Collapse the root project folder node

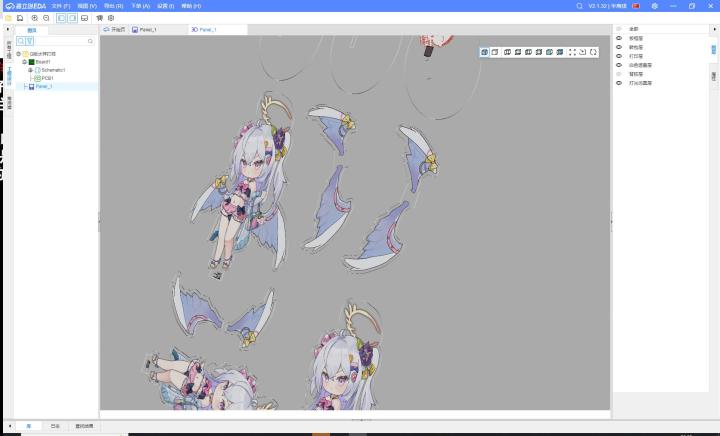[x=18, y=54]
